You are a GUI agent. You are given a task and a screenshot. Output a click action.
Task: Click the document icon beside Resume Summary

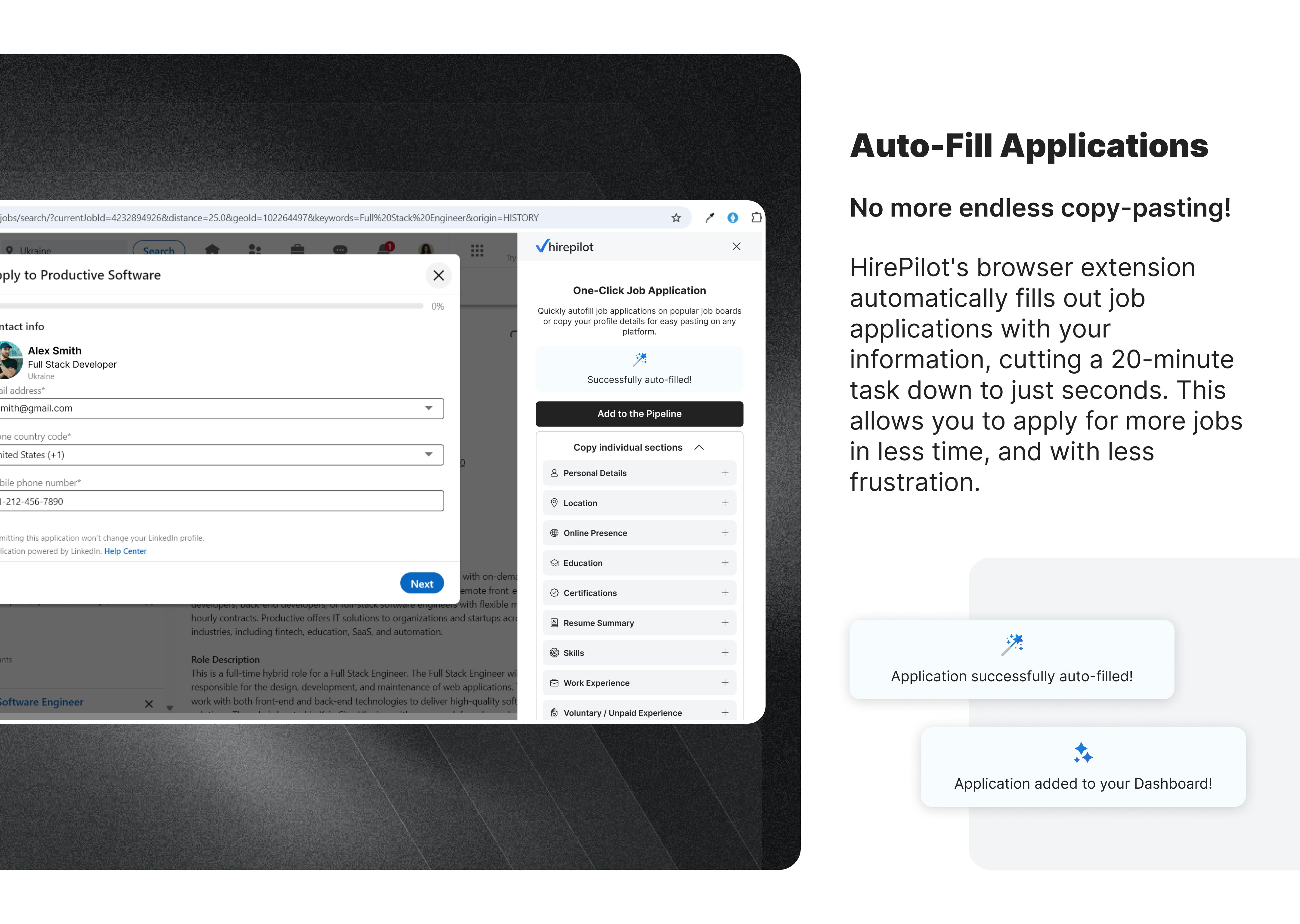point(554,623)
